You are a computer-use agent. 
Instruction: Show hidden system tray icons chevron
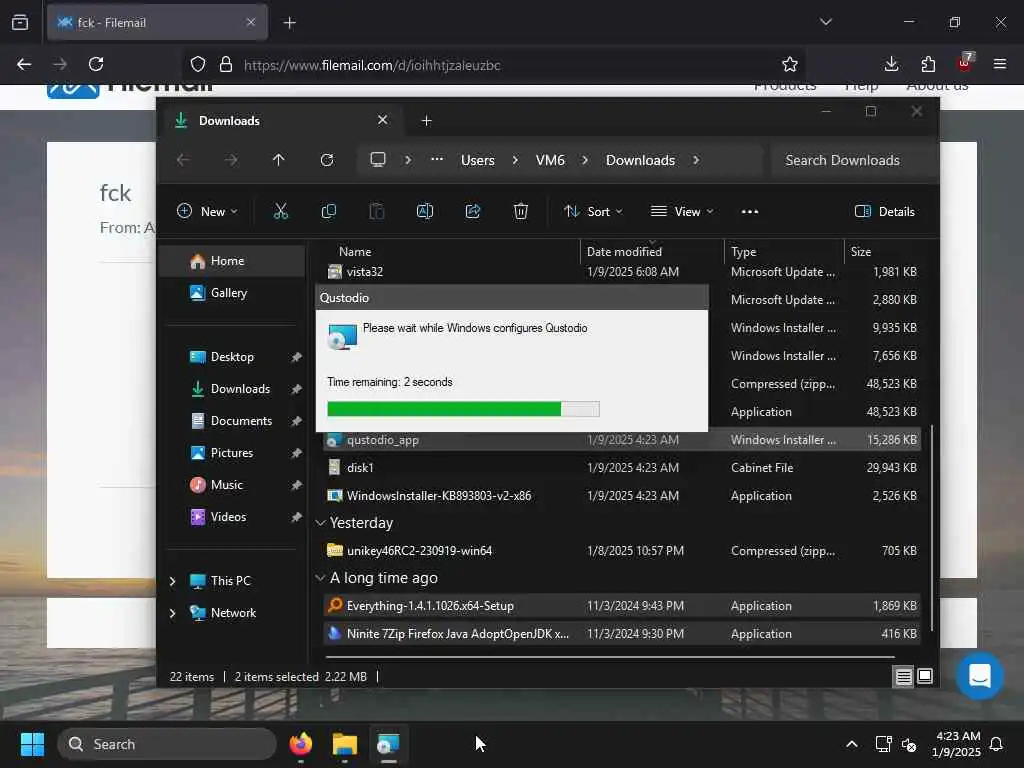pyautogui.click(x=852, y=744)
